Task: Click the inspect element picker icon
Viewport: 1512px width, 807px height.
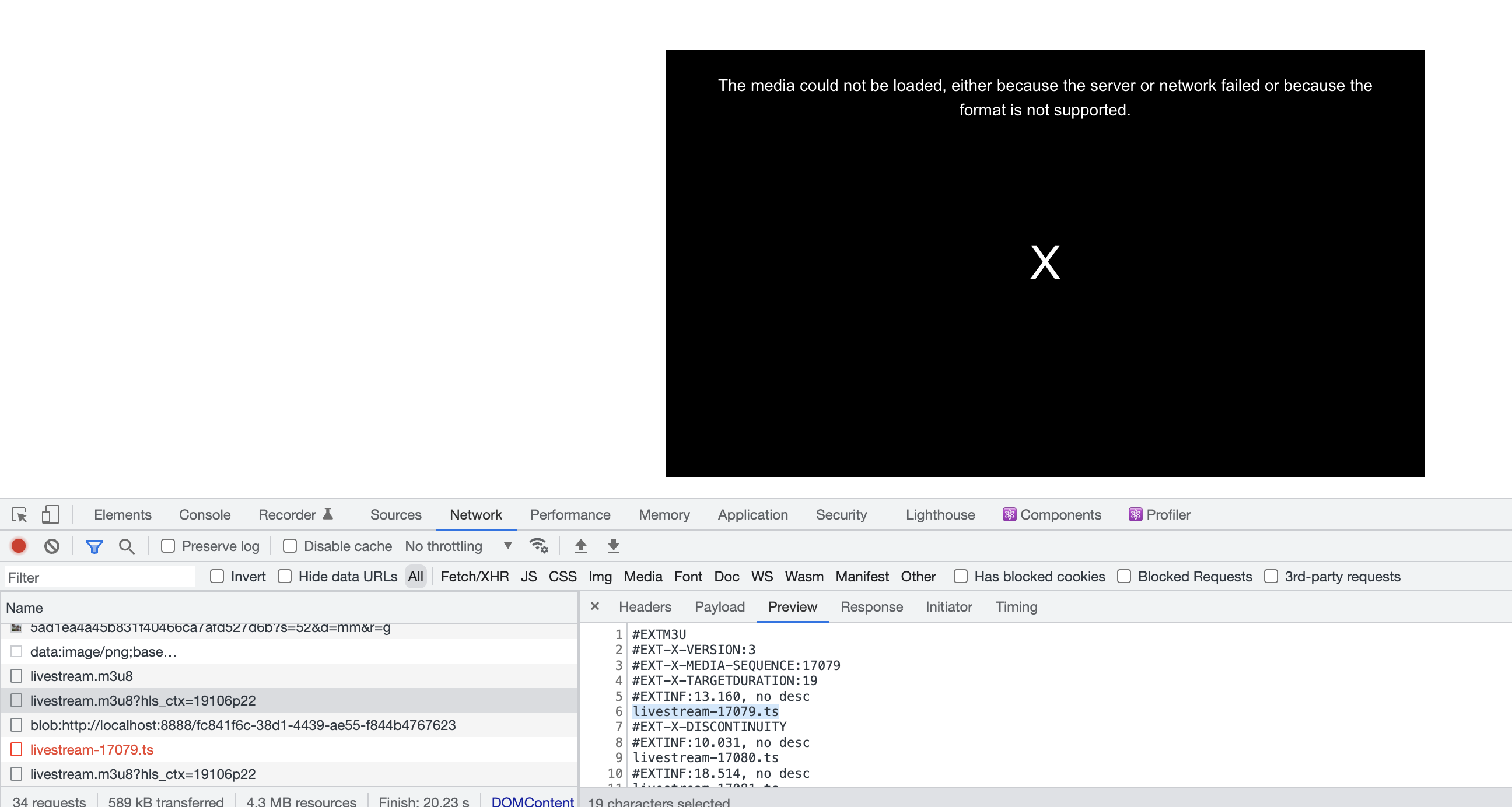Action: 19,515
